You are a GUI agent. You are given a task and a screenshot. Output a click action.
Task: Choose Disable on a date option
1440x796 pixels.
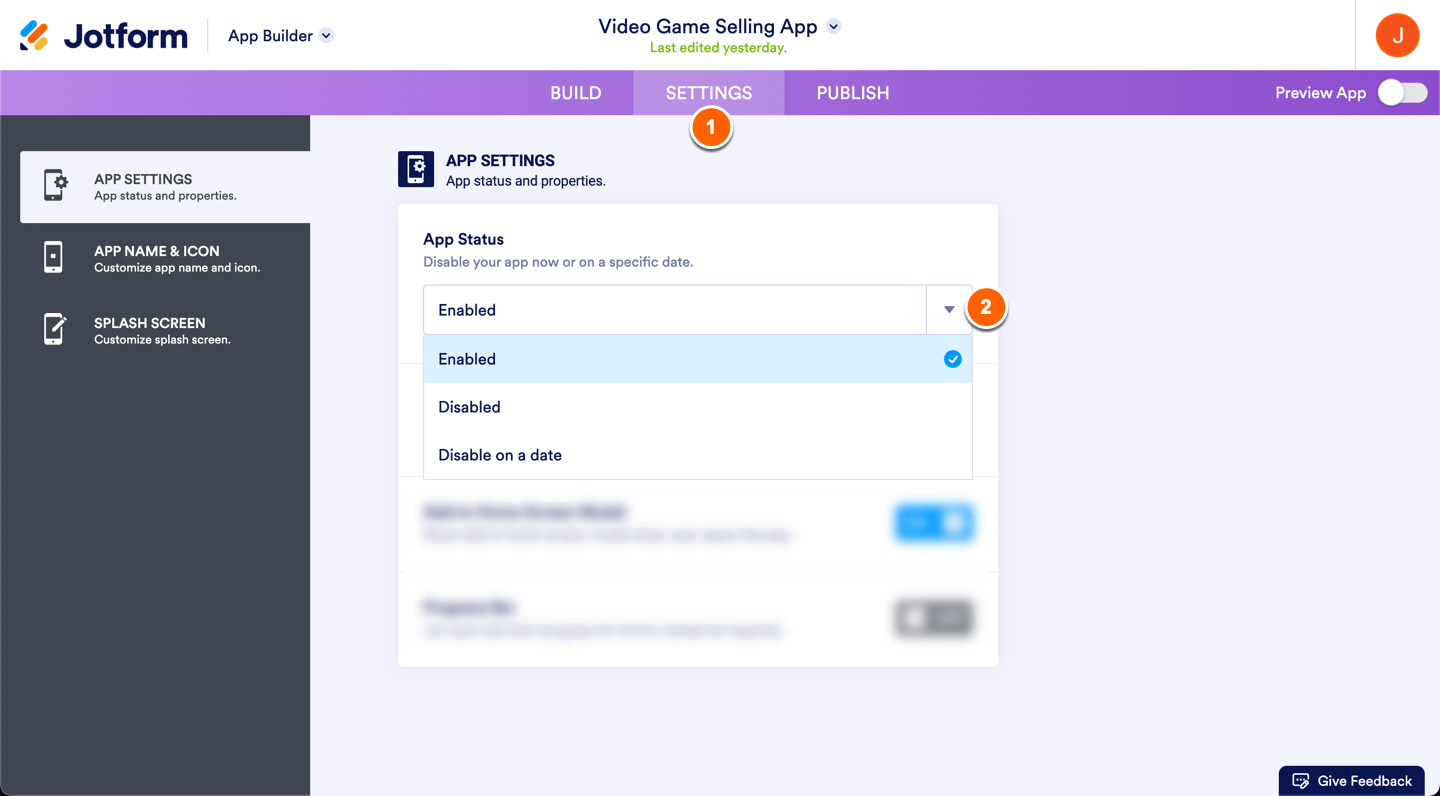[500, 455]
